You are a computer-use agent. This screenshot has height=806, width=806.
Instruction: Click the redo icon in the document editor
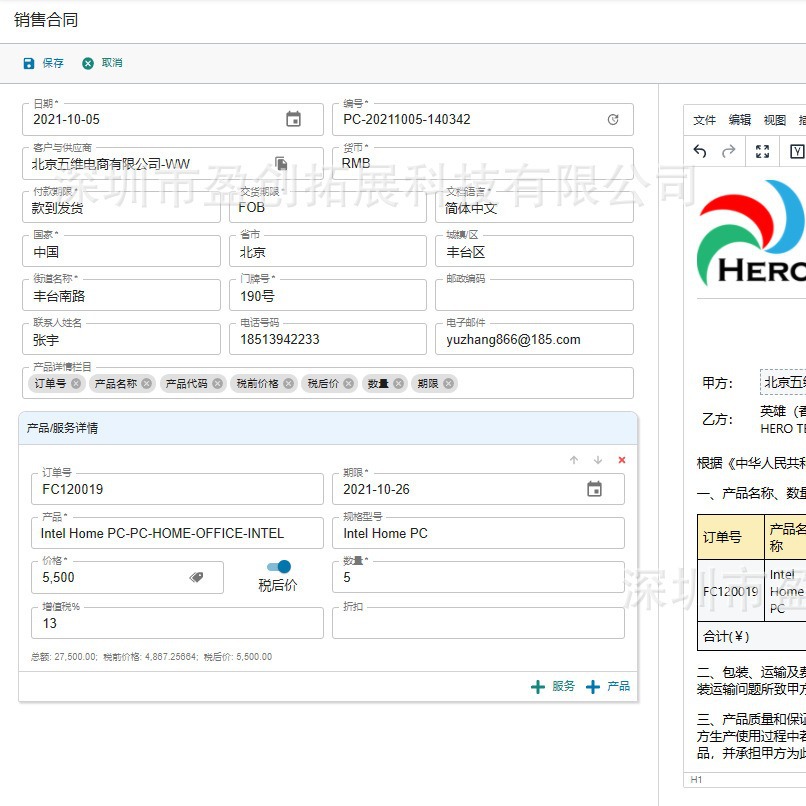tap(728, 151)
